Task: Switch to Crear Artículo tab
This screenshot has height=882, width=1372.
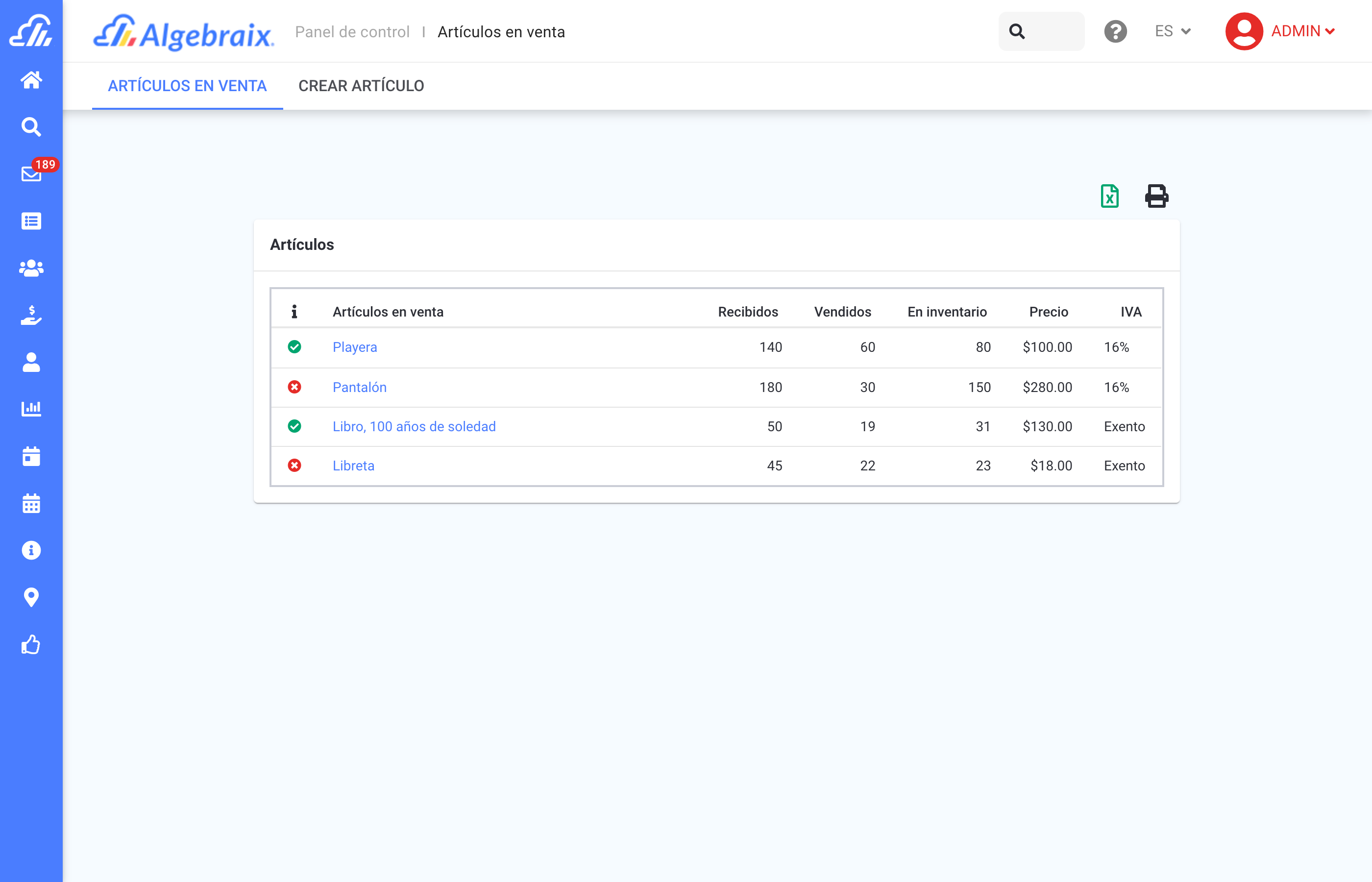Action: 361,86
